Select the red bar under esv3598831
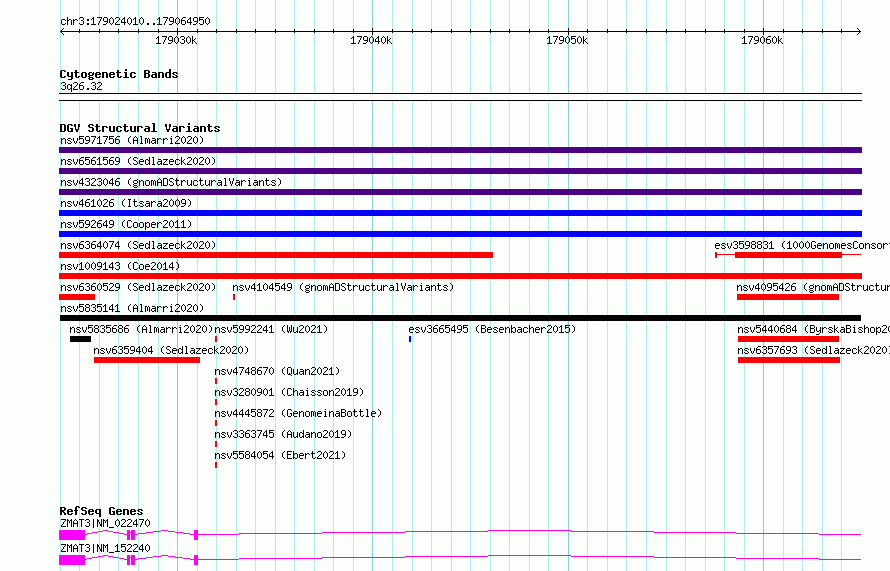This screenshot has width=890, height=571. (x=788, y=255)
